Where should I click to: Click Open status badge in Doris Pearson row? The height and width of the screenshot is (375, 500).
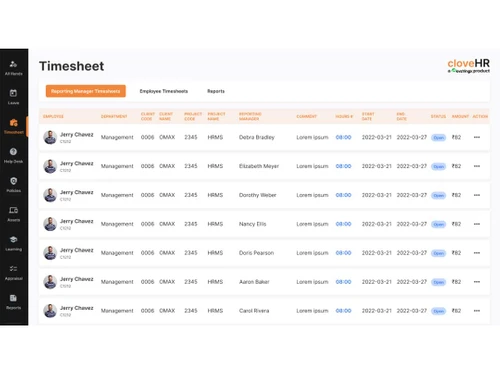coord(438,253)
